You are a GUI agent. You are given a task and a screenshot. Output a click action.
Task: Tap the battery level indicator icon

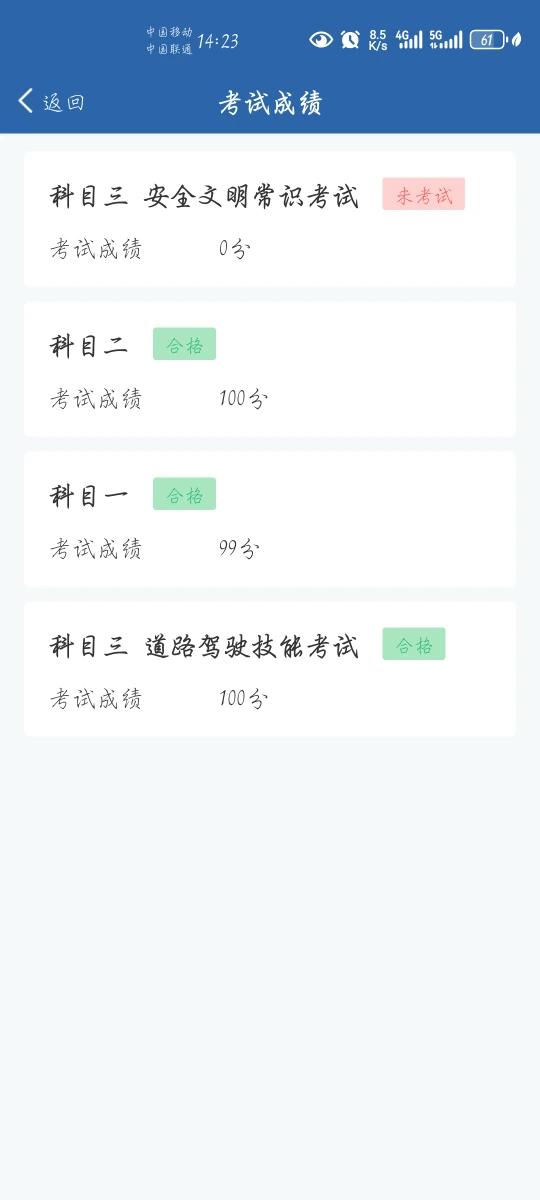point(488,40)
